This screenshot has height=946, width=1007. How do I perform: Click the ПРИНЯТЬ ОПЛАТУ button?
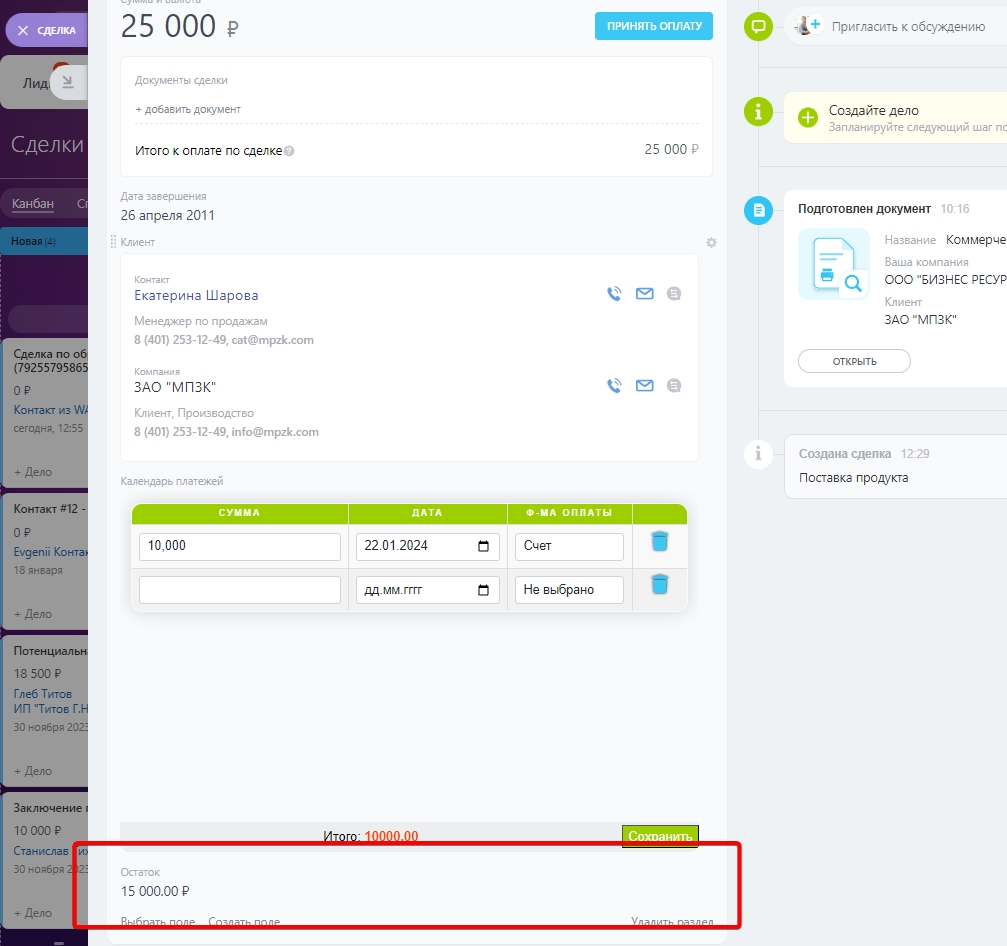653,26
